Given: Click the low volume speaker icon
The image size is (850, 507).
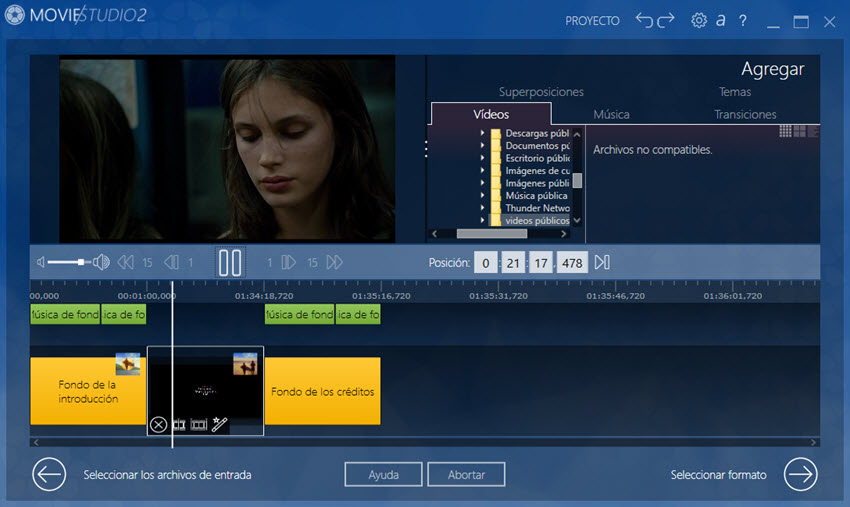Looking at the screenshot, I should click(41, 262).
